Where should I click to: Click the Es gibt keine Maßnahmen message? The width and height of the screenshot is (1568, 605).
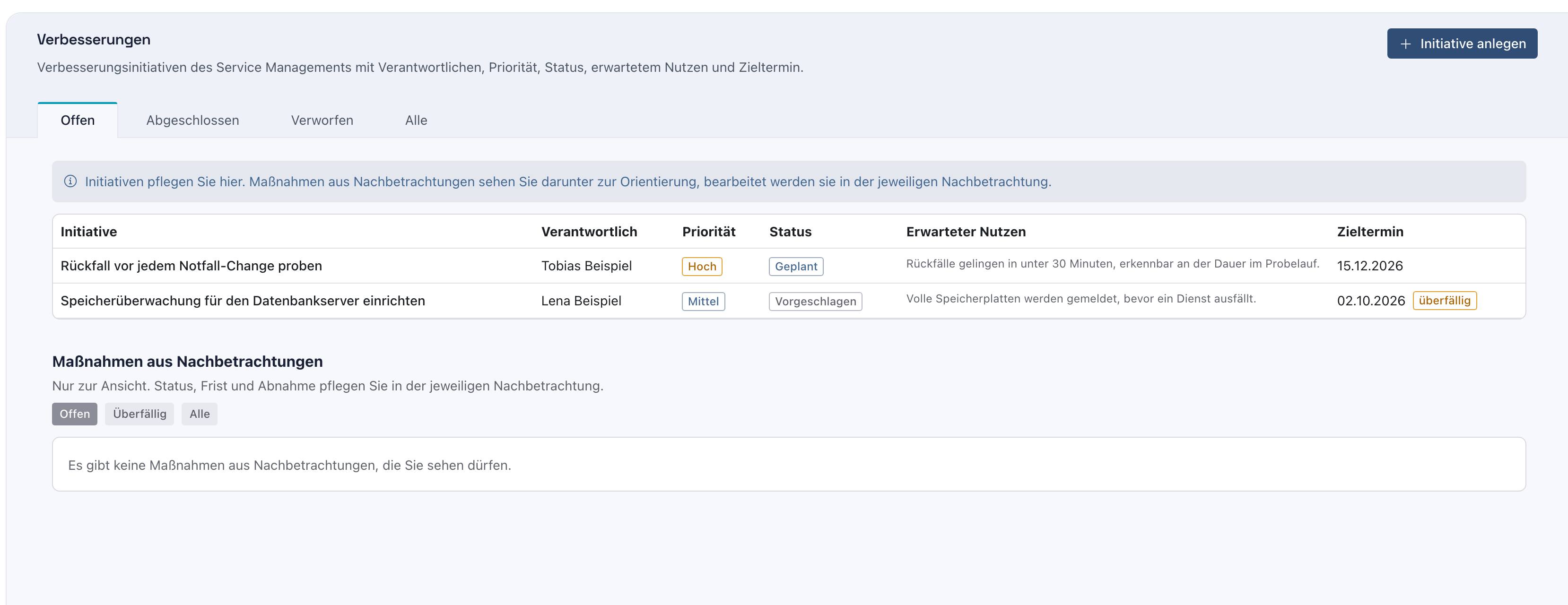click(x=290, y=465)
